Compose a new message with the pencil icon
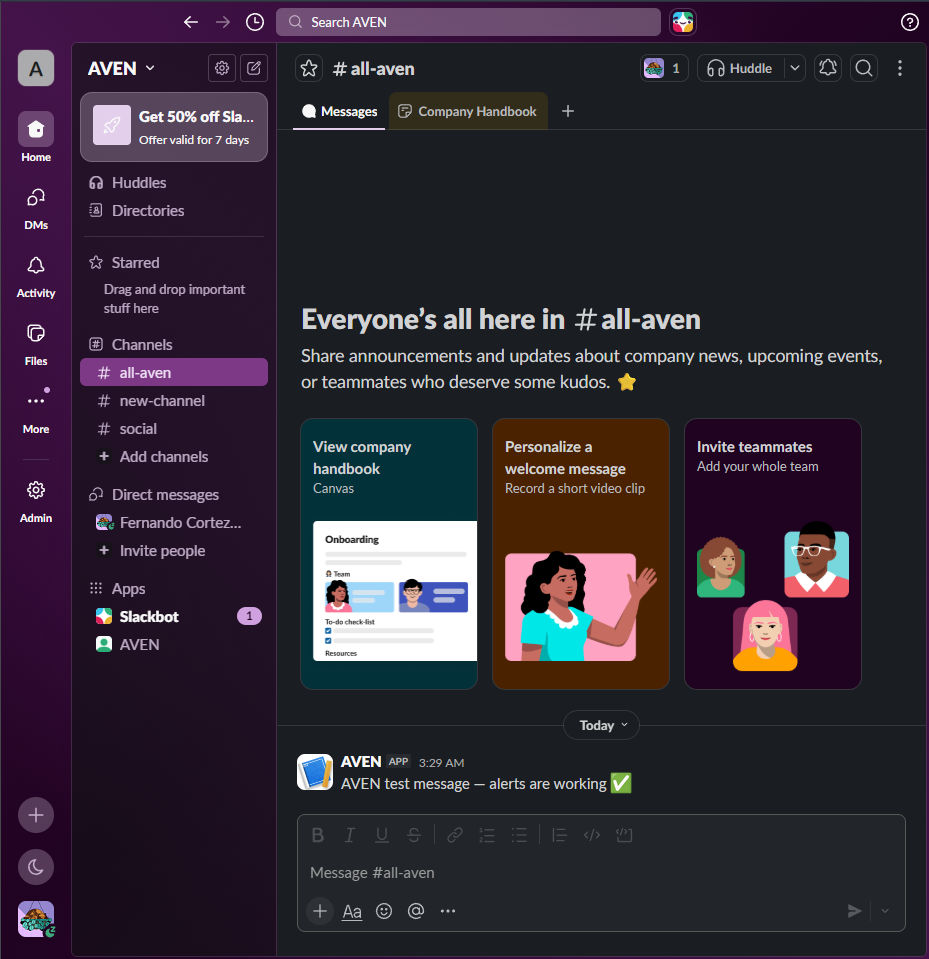The height and width of the screenshot is (959, 929). 254,68
